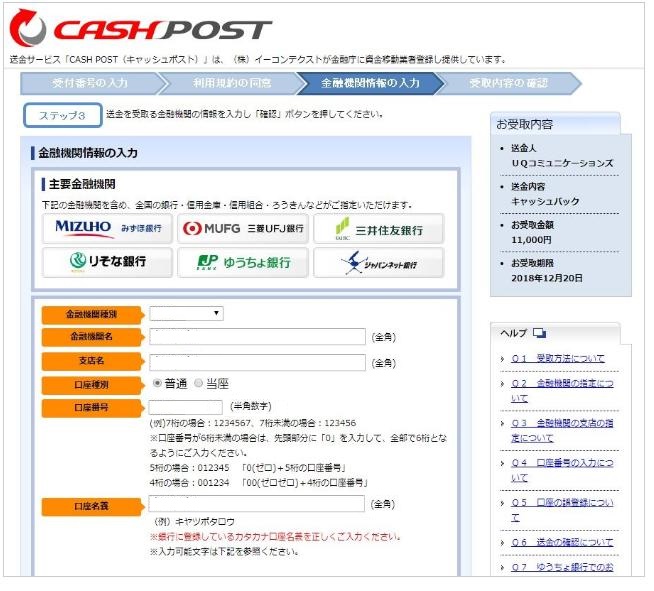
Task: Click the 利用規約の同意 step tab
Action: pos(232,83)
